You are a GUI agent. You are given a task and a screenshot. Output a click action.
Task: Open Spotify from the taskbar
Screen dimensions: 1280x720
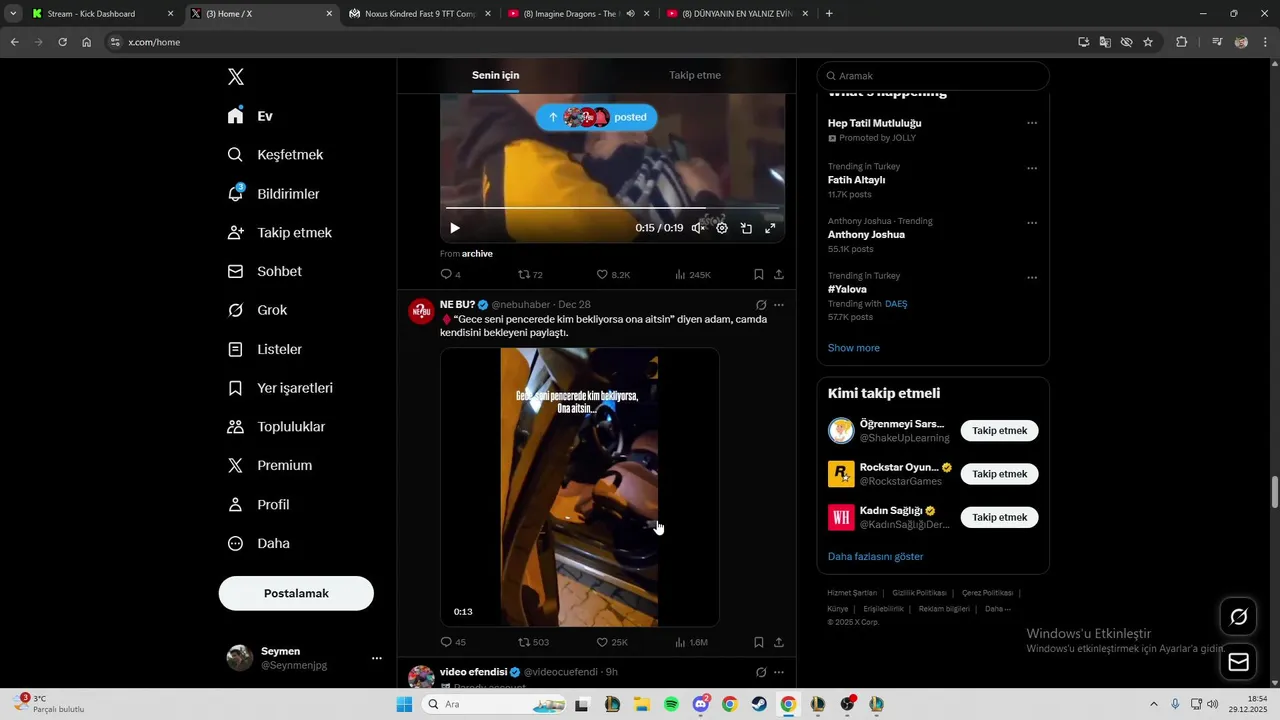pos(671,704)
